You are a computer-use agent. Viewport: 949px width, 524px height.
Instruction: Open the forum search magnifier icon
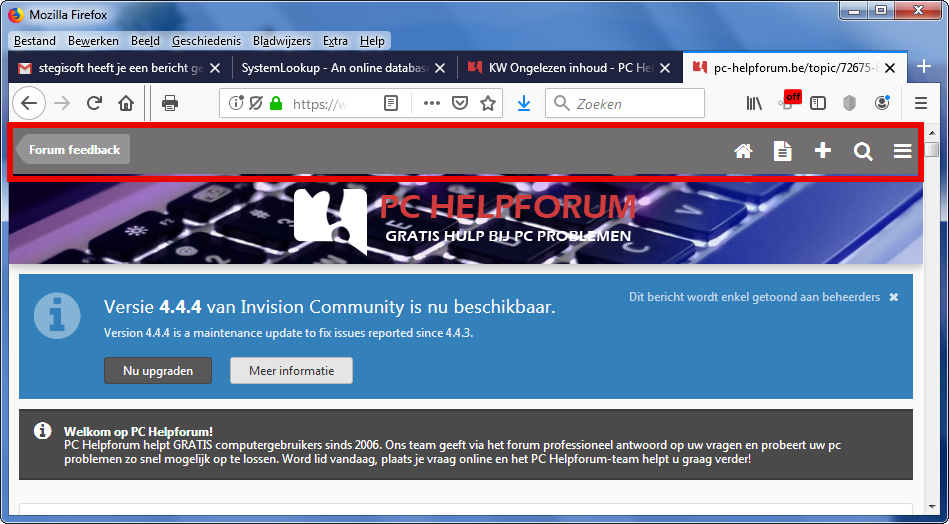pyautogui.click(x=863, y=151)
